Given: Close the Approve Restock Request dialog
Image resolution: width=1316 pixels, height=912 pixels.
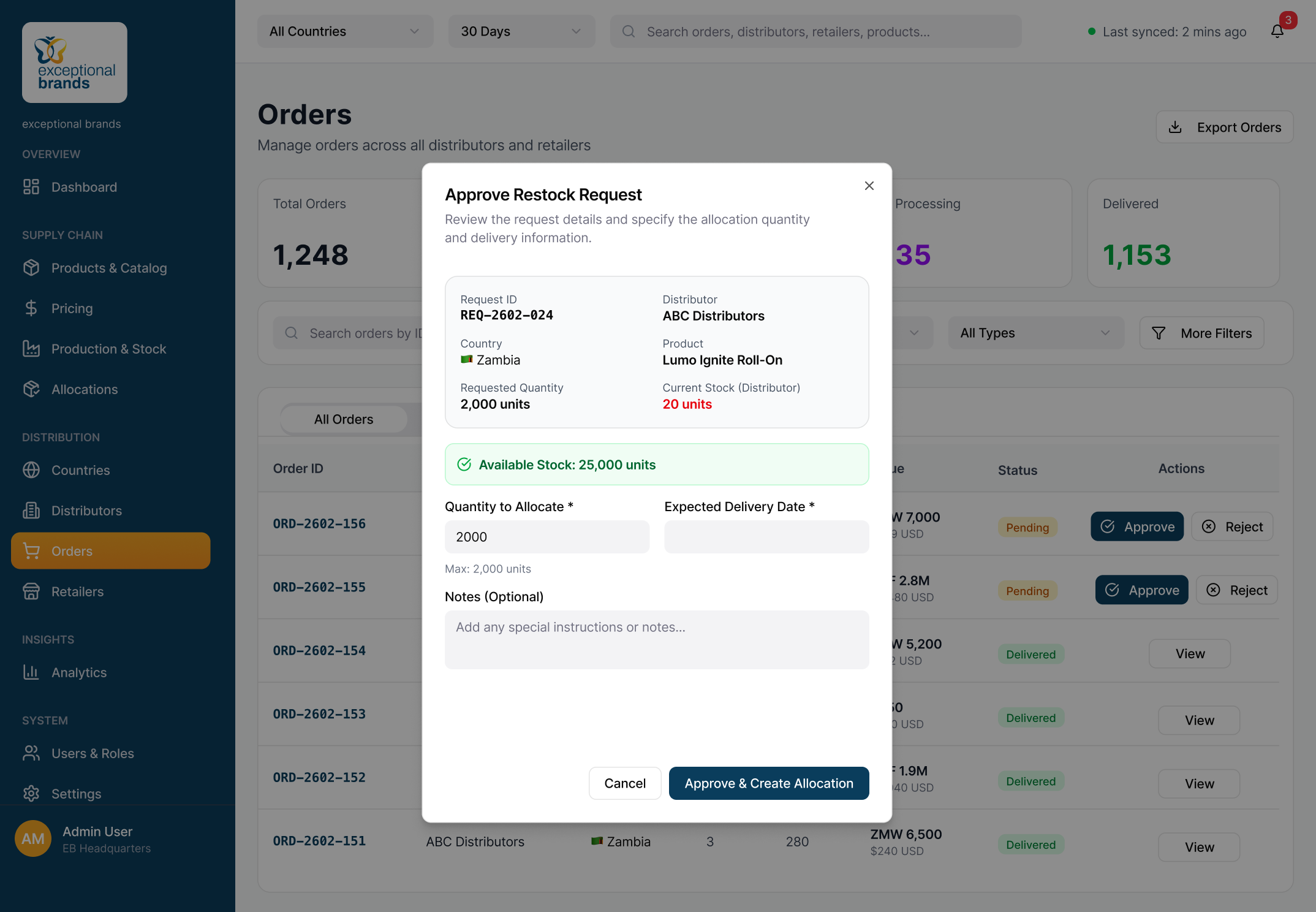Looking at the screenshot, I should click(869, 186).
